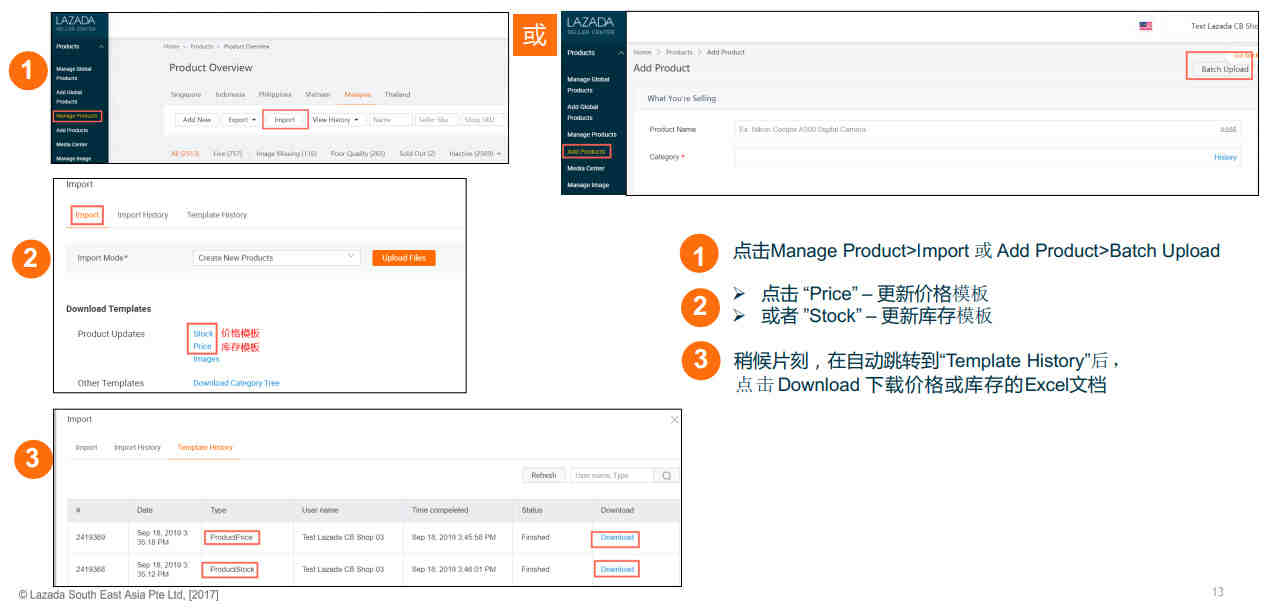Select the Thailand country tab
1264x613 pixels.
[397, 95]
